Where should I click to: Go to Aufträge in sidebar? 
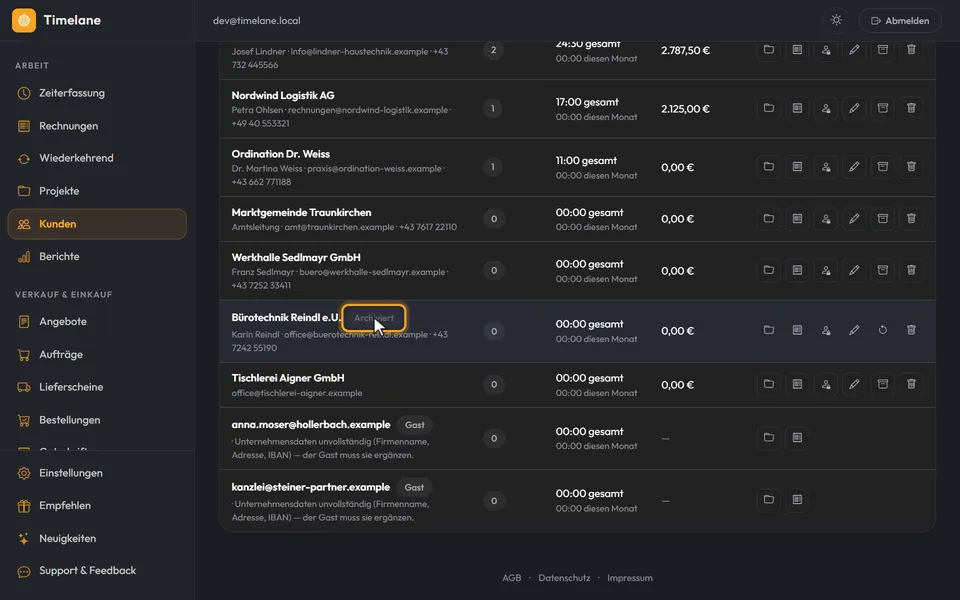pos(97,354)
